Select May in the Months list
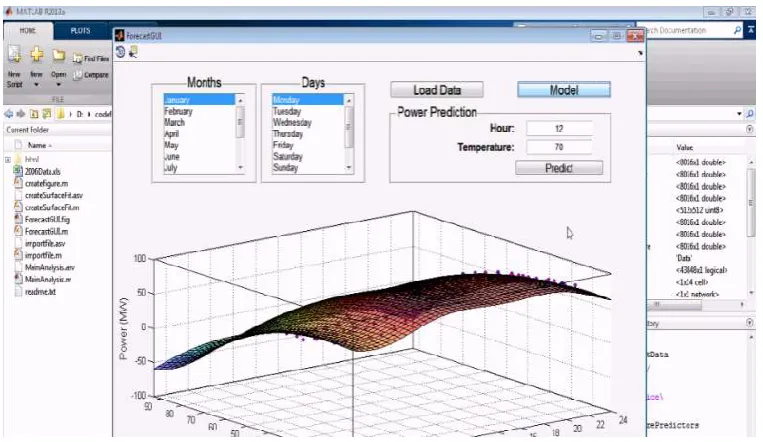763x442 pixels. (x=200, y=145)
